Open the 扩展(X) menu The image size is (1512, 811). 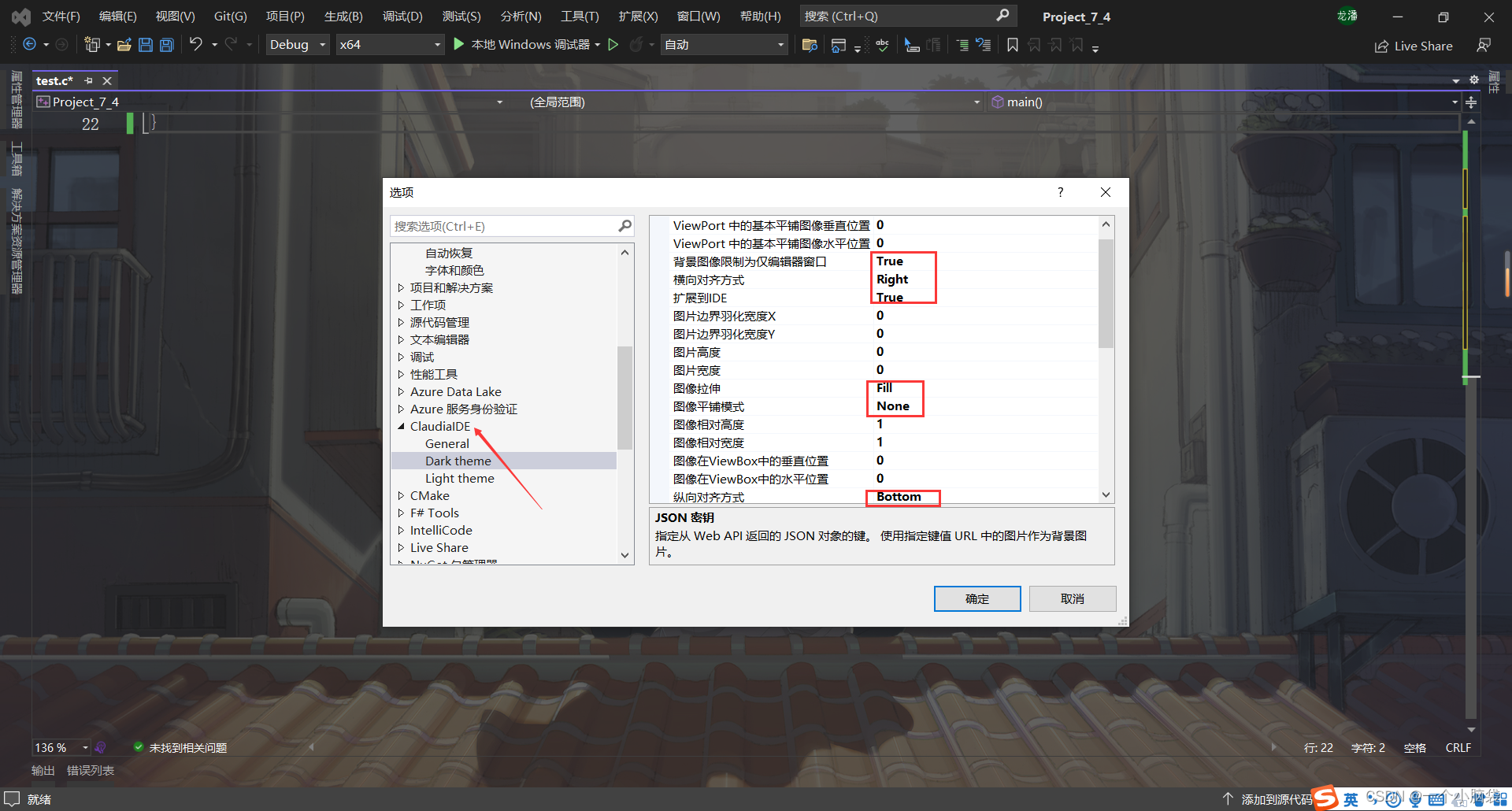click(x=638, y=16)
